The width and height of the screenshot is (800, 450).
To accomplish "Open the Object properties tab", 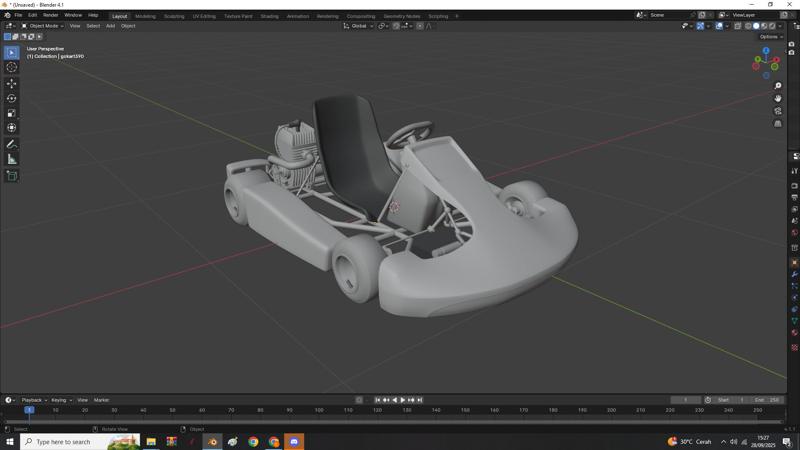I will pyautogui.click(x=794, y=263).
